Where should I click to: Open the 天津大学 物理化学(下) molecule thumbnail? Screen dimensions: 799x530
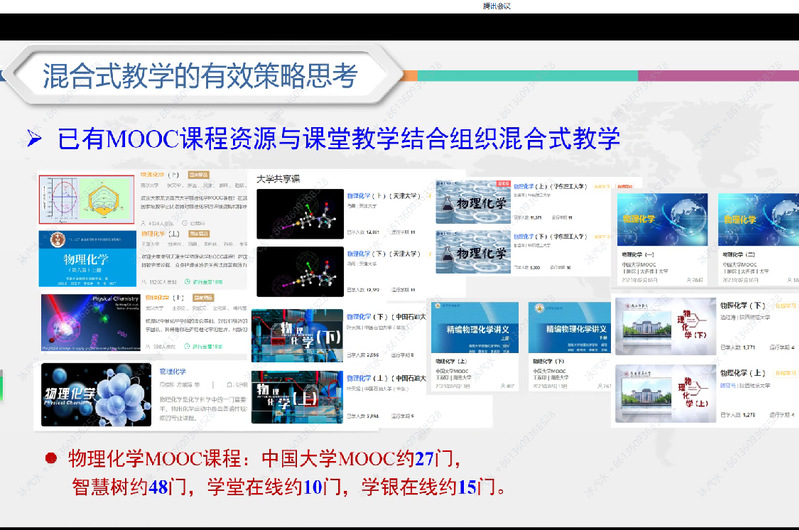pos(299,272)
